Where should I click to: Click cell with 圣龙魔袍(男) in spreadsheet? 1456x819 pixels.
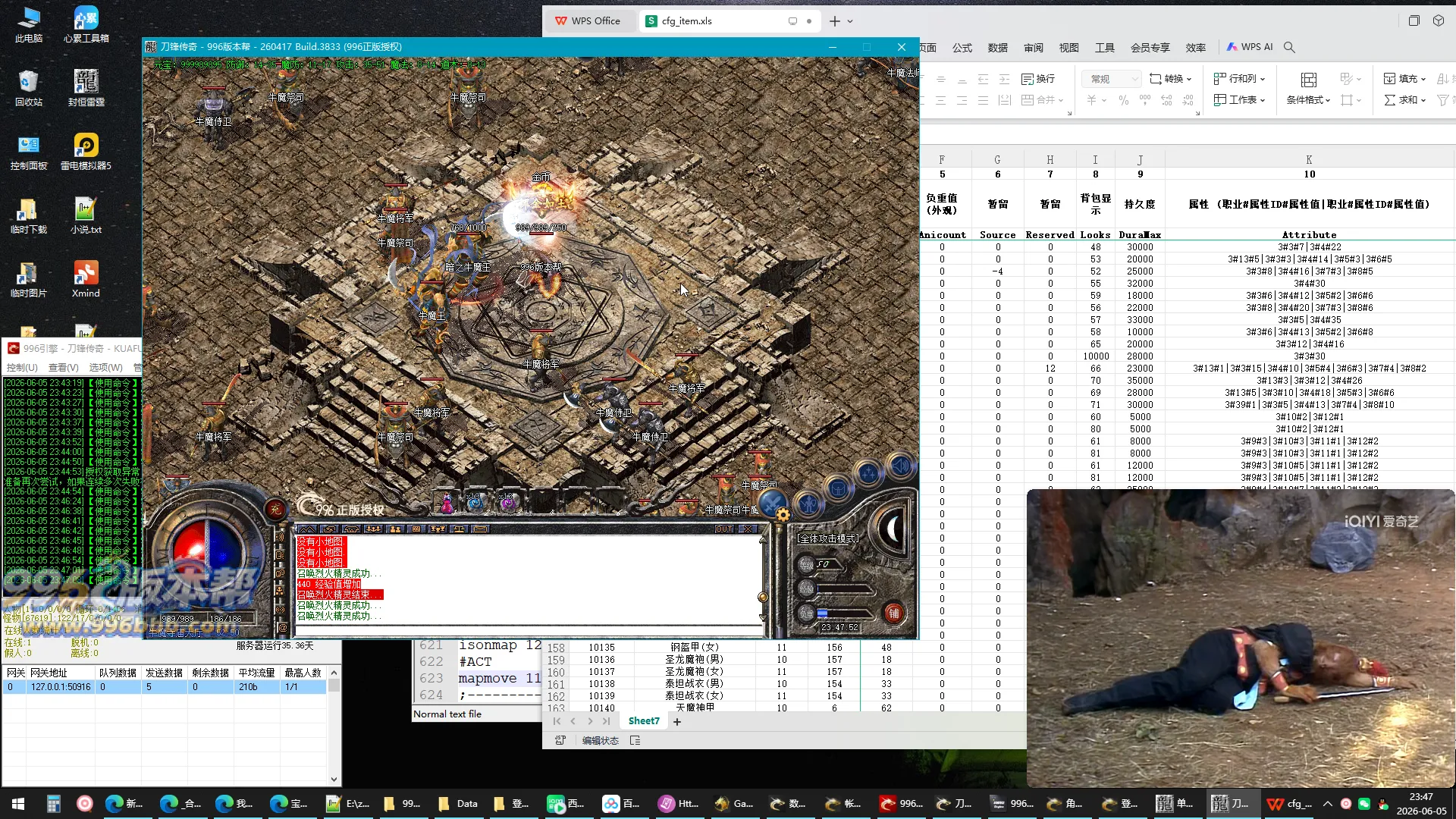click(694, 660)
